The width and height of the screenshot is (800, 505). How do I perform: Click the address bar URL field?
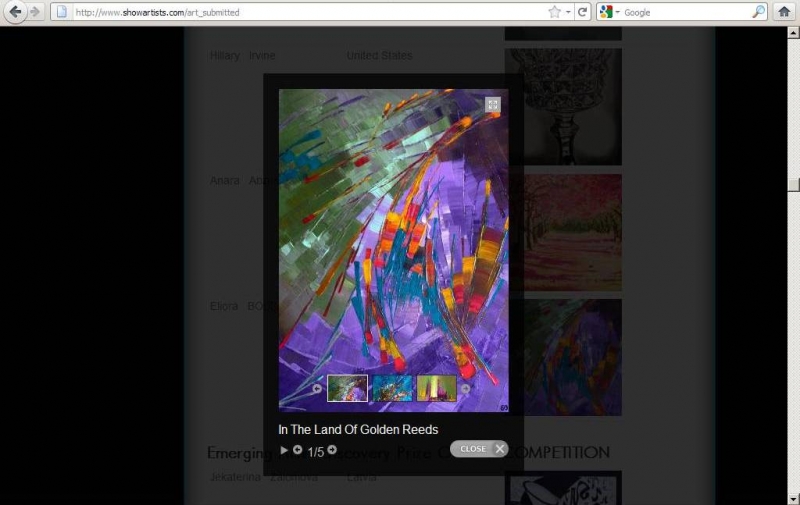point(300,12)
